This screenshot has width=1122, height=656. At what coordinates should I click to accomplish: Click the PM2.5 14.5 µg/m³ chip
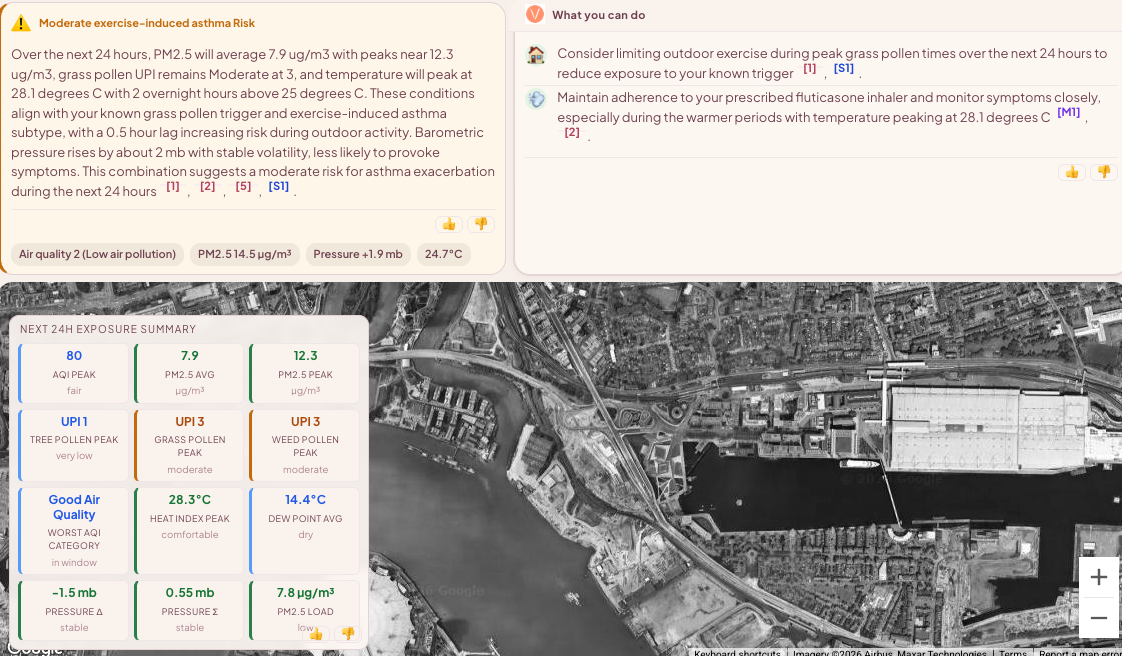pyautogui.click(x=245, y=254)
